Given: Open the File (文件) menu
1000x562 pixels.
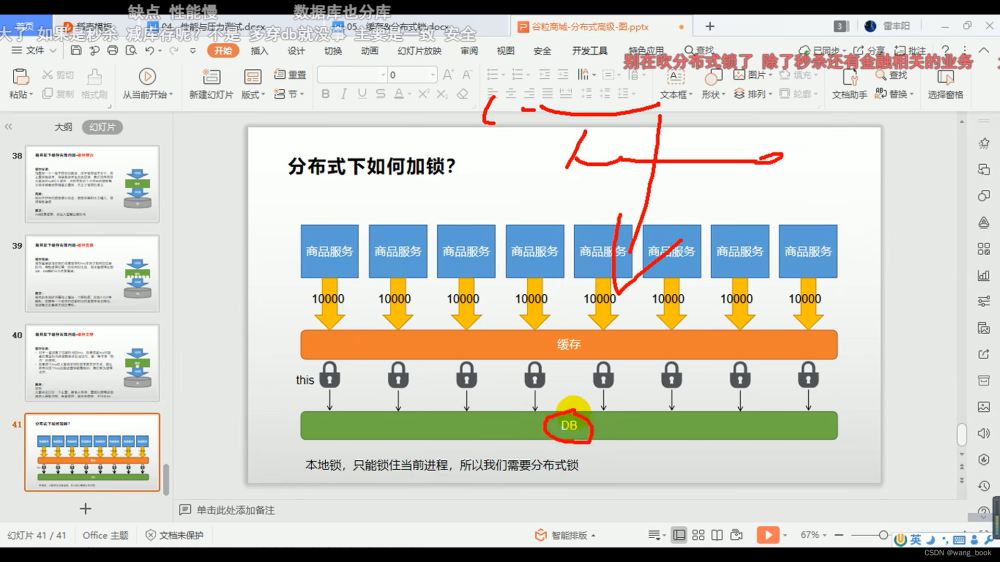Looking at the screenshot, I should (34, 50).
